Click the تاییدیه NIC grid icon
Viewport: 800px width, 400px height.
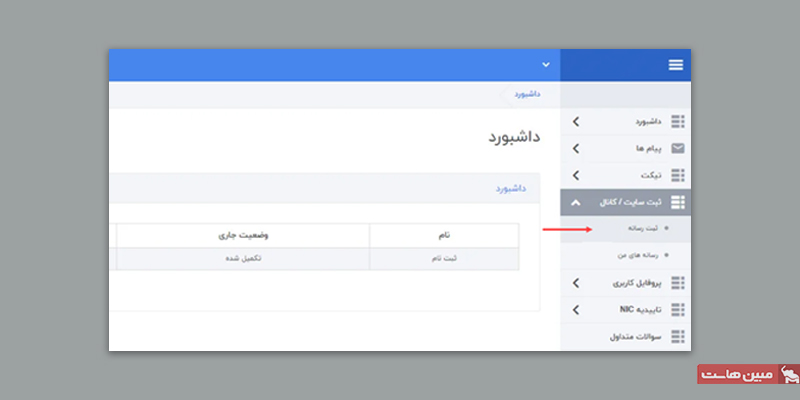coord(678,310)
